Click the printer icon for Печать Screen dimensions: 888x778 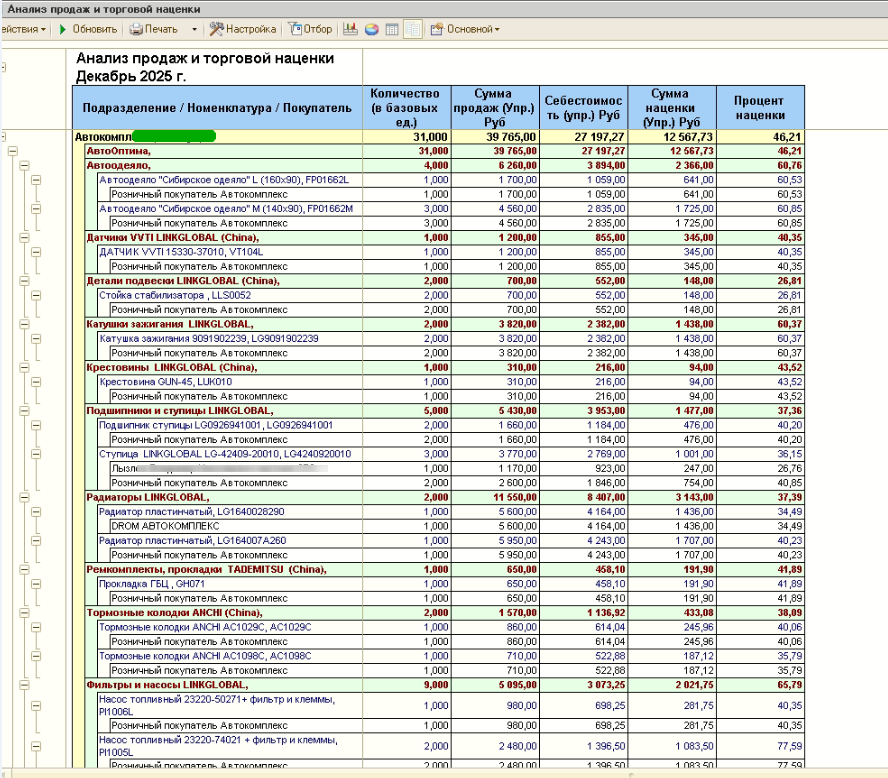[136, 29]
